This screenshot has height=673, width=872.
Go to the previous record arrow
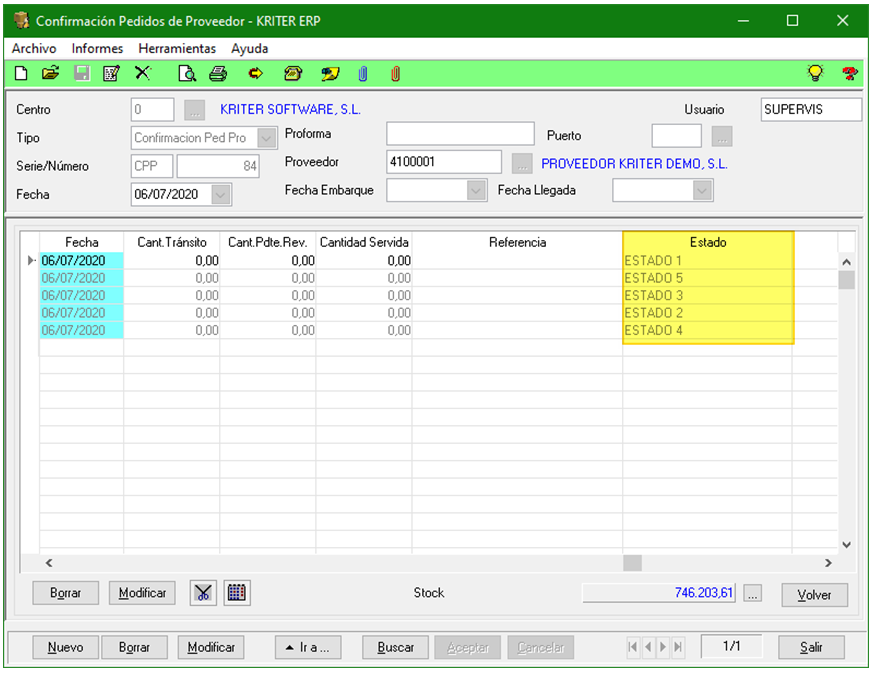[x=648, y=647]
